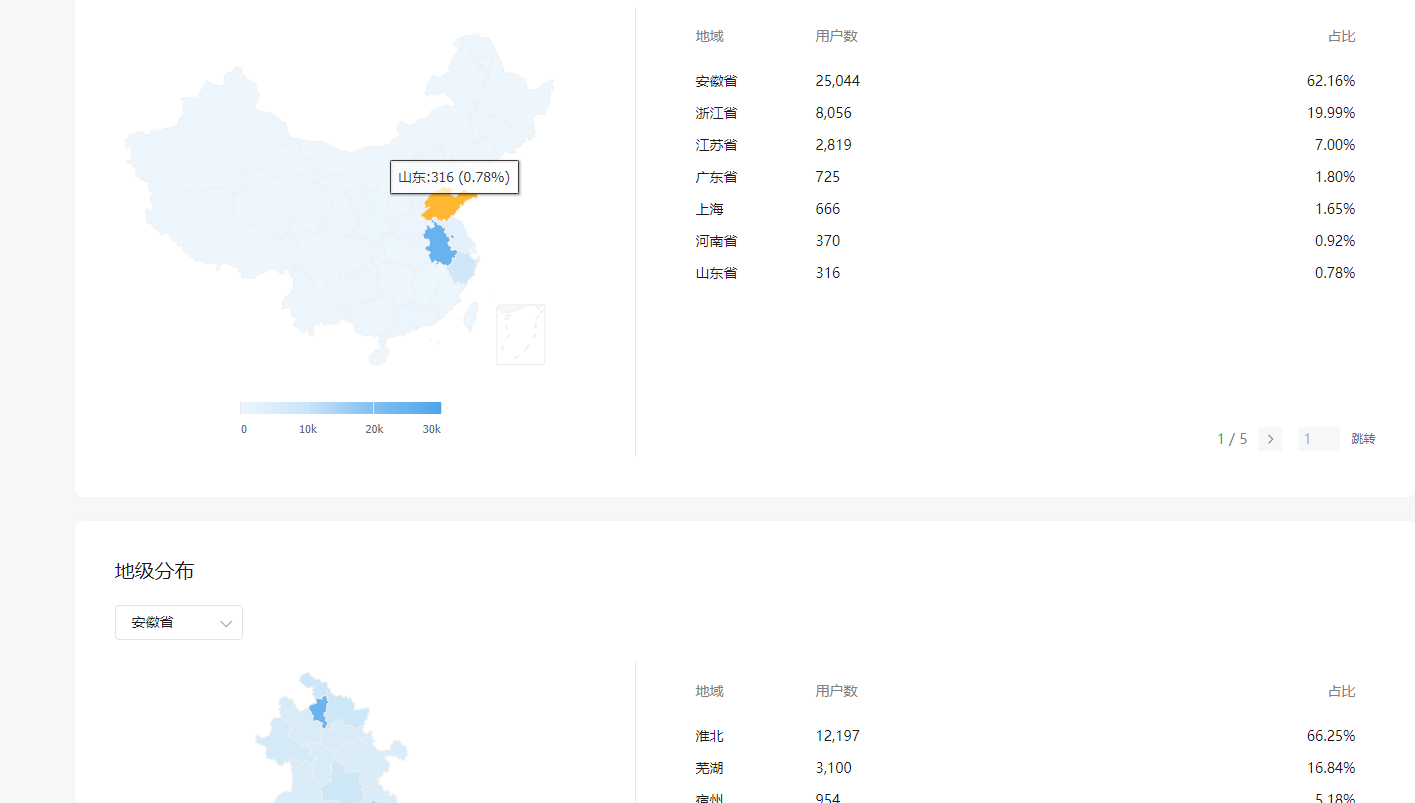Click the user count 370
Image resolution: width=1415 pixels, height=803 pixels.
[828, 241]
